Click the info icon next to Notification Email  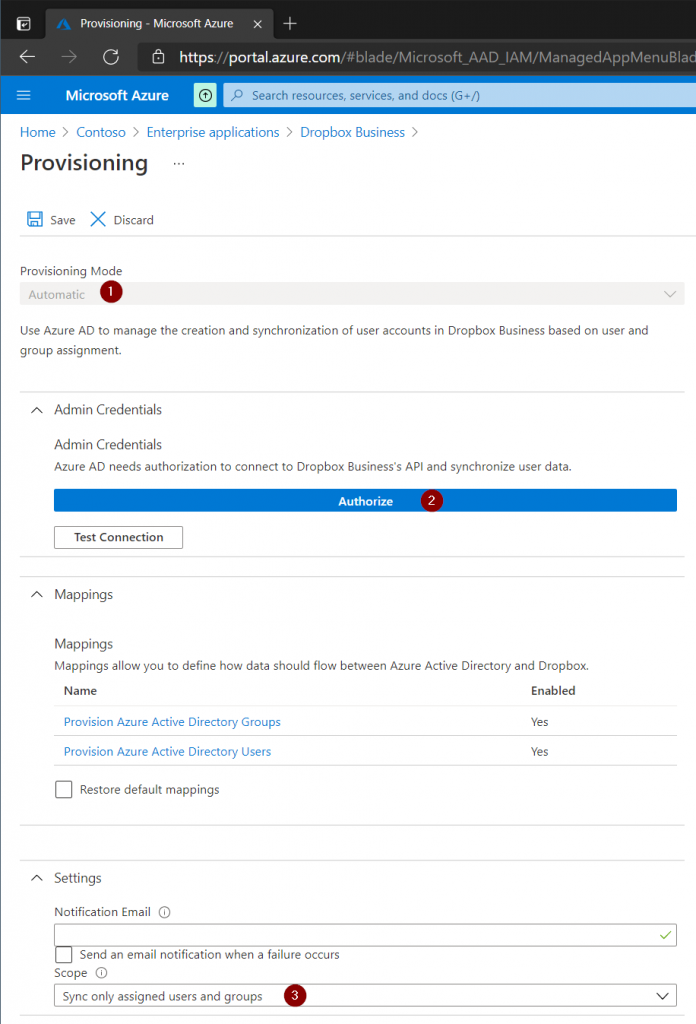(x=165, y=912)
